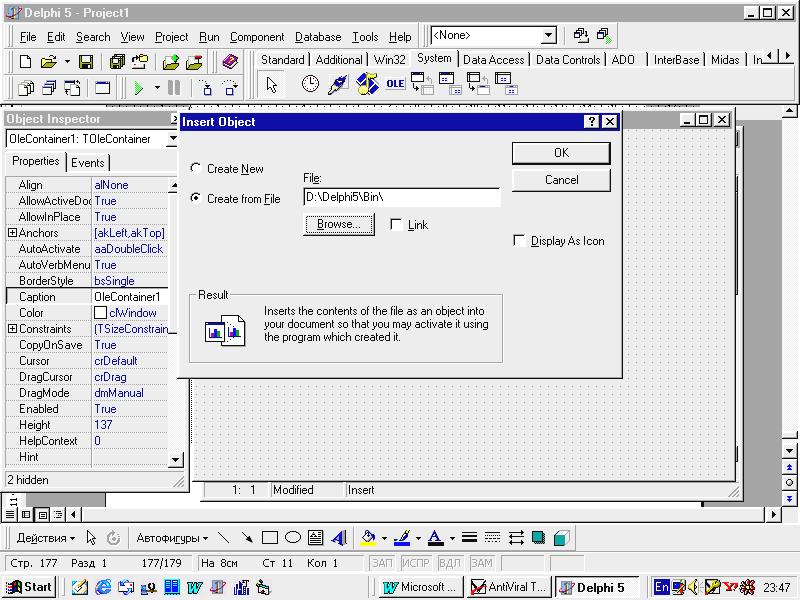
Task: Select the arrow pointer in component palette
Action: [x=271, y=84]
